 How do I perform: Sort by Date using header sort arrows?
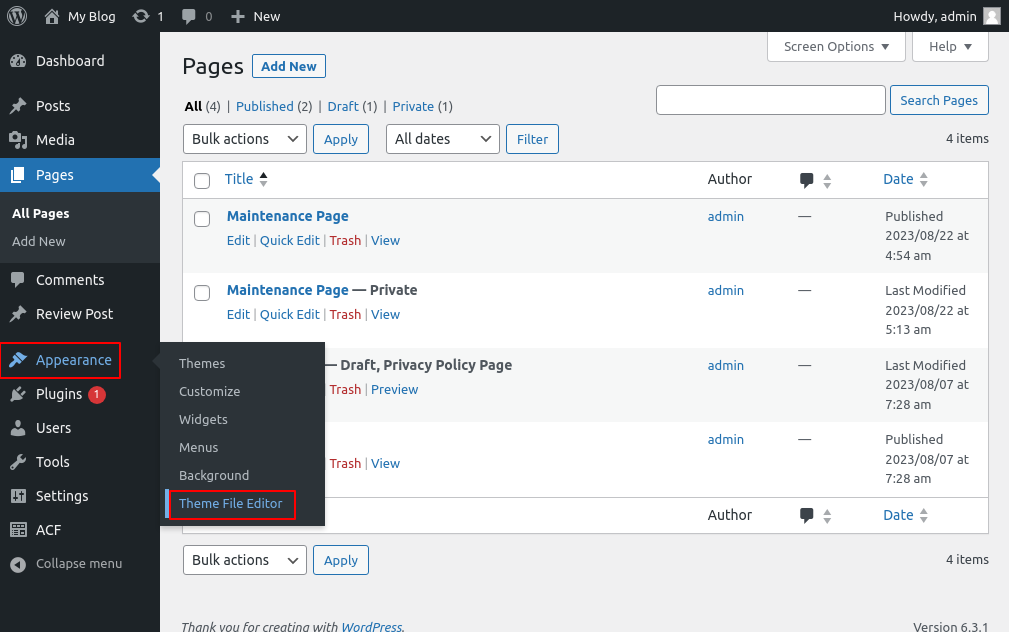pyautogui.click(x=923, y=180)
